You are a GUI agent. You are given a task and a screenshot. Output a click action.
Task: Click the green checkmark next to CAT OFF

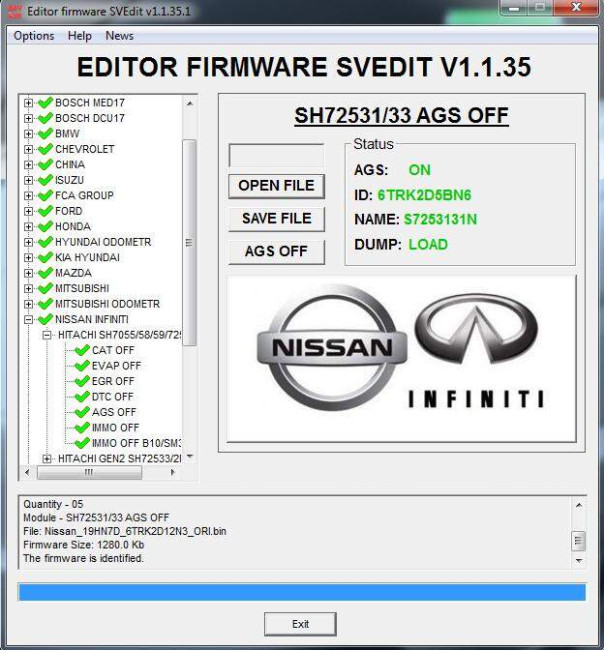pyautogui.click(x=82, y=350)
